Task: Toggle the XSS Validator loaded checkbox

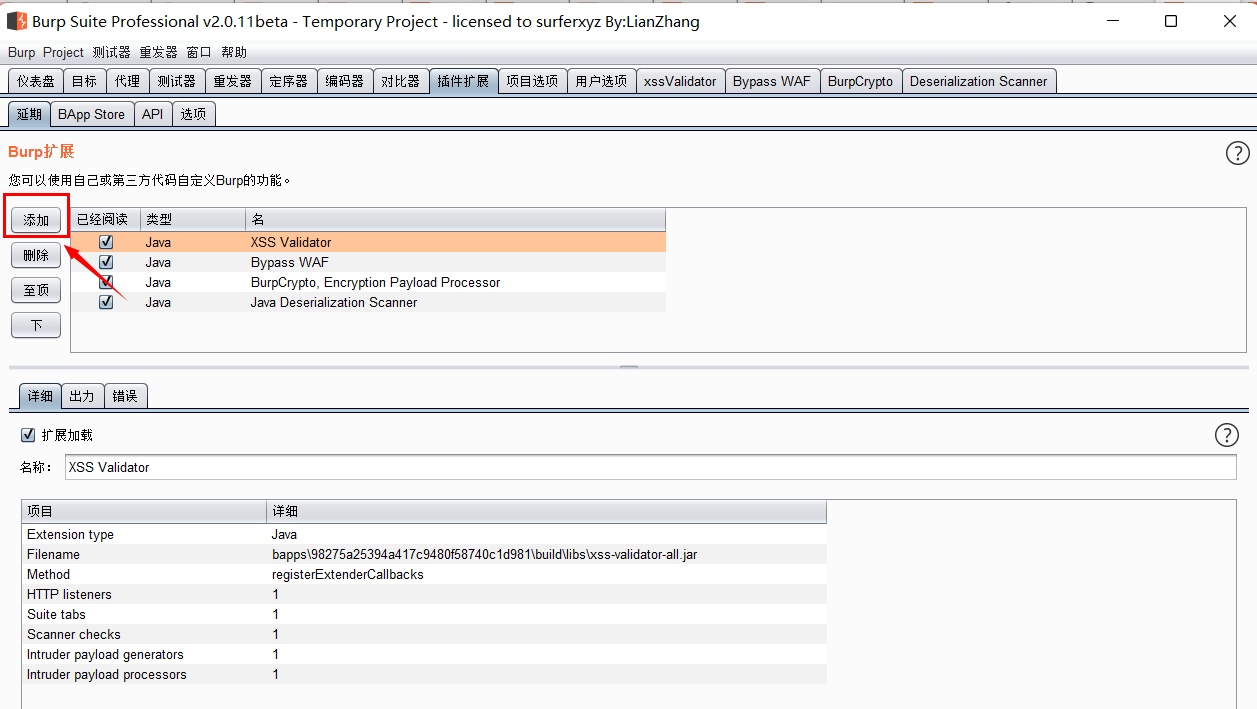Action: [106, 242]
